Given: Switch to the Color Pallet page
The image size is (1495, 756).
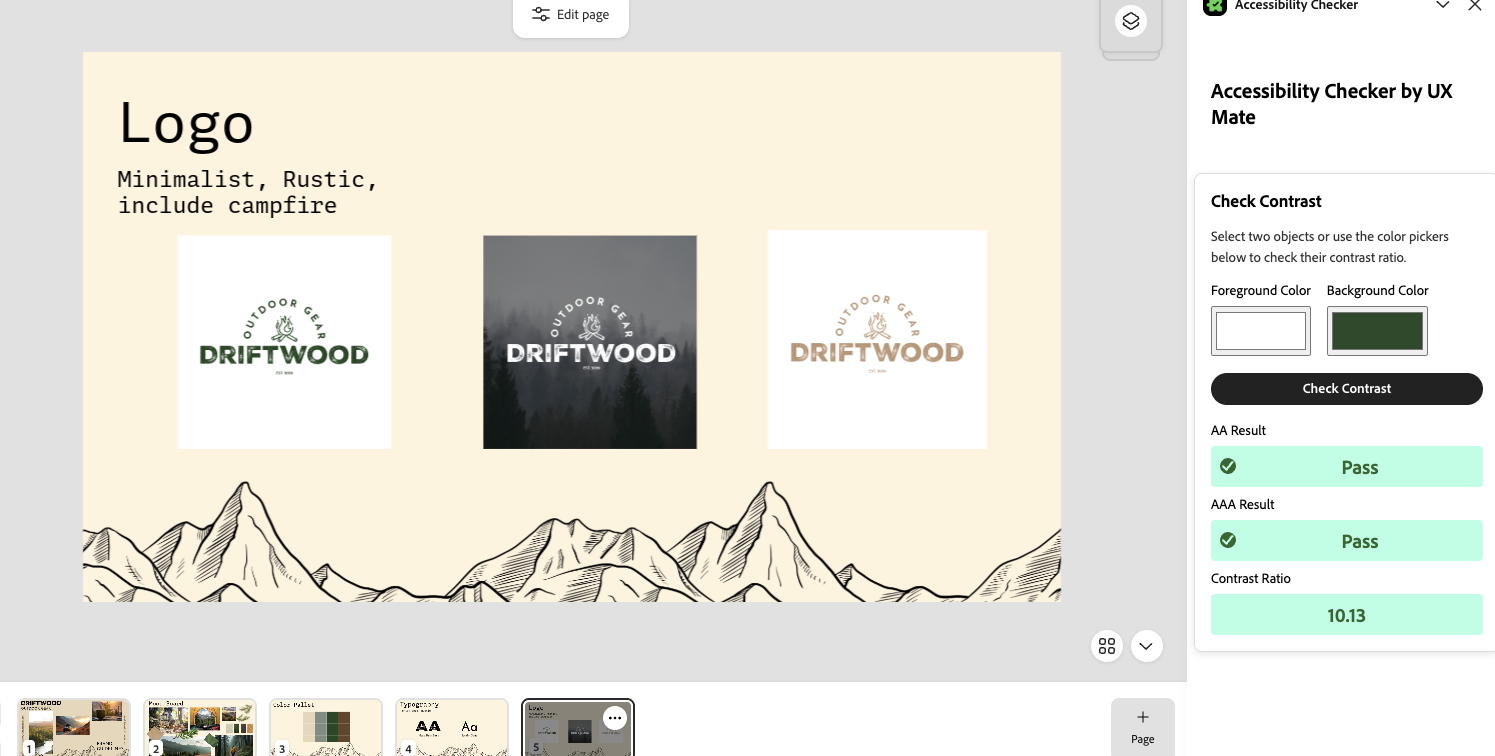Looking at the screenshot, I should 326,727.
